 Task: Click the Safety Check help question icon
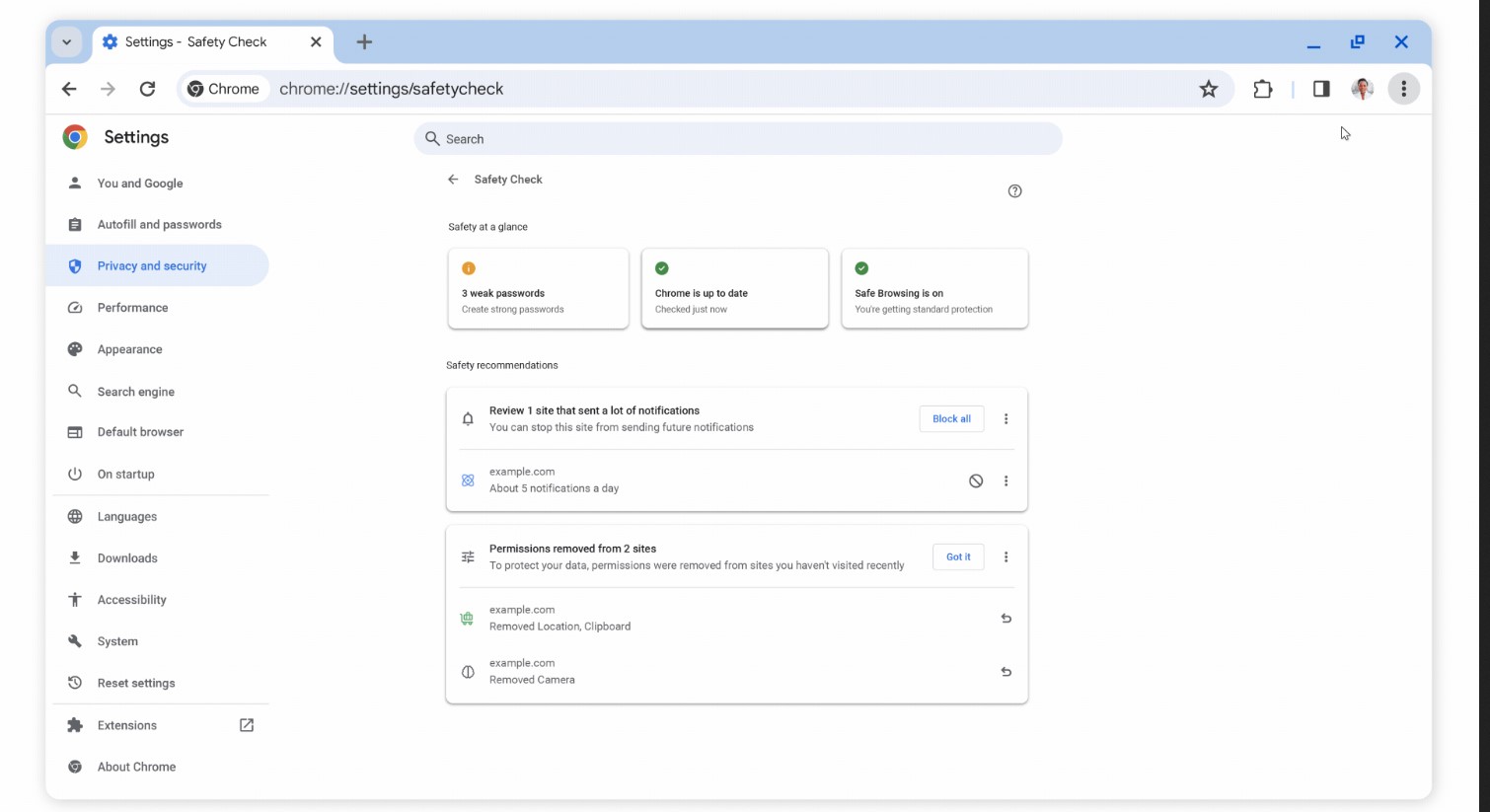click(x=1014, y=191)
